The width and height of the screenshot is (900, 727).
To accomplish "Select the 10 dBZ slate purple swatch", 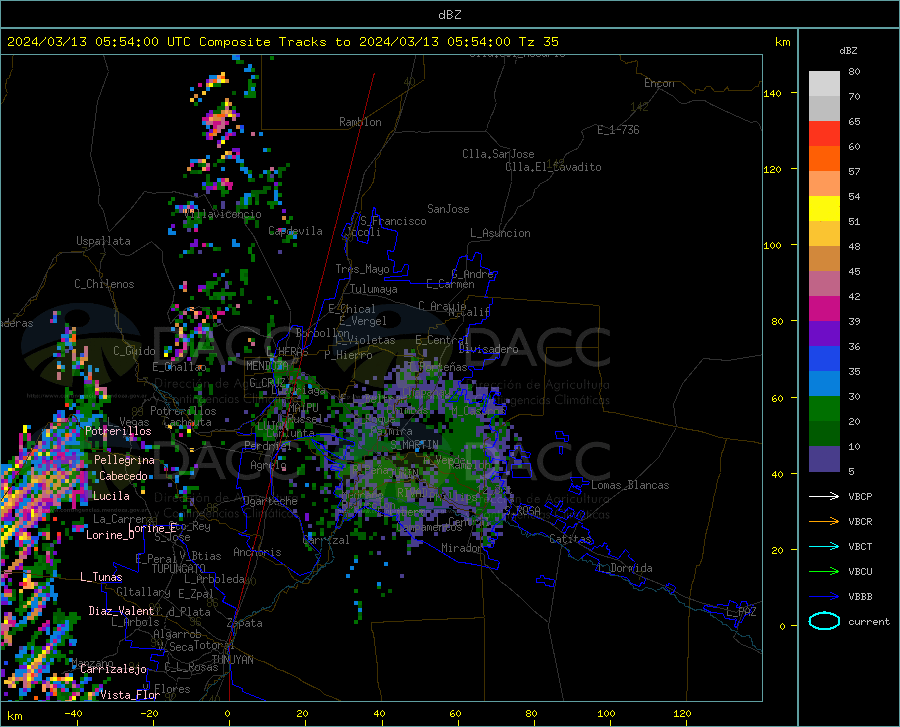I will 824,459.
